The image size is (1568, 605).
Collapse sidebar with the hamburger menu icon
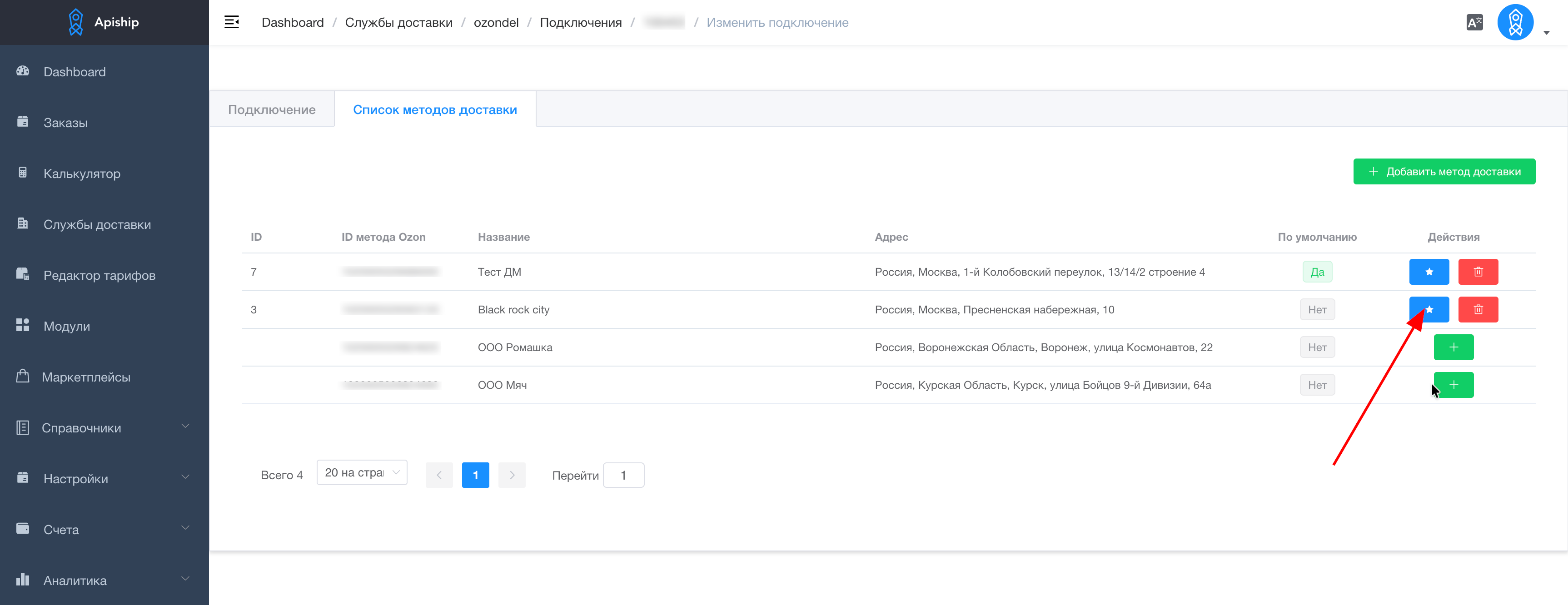coord(231,23)
